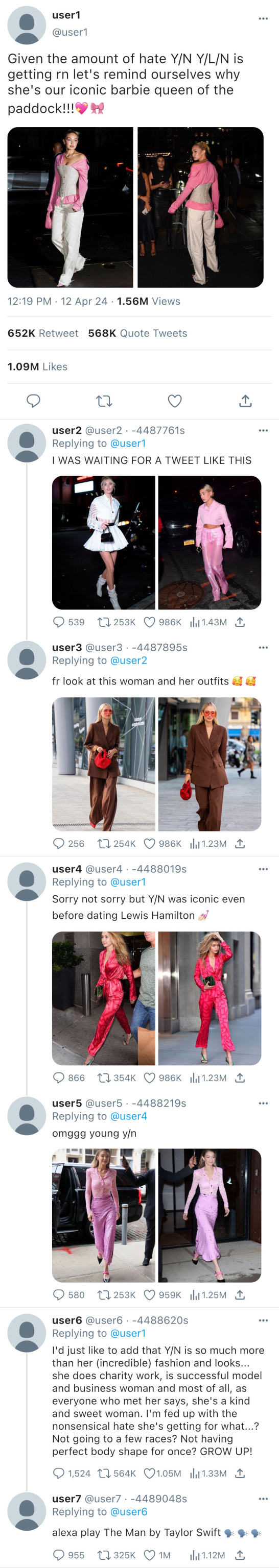Share user5's reply using the share icon
This screenshot has height=1568, width=279.
coord(240,1295)
